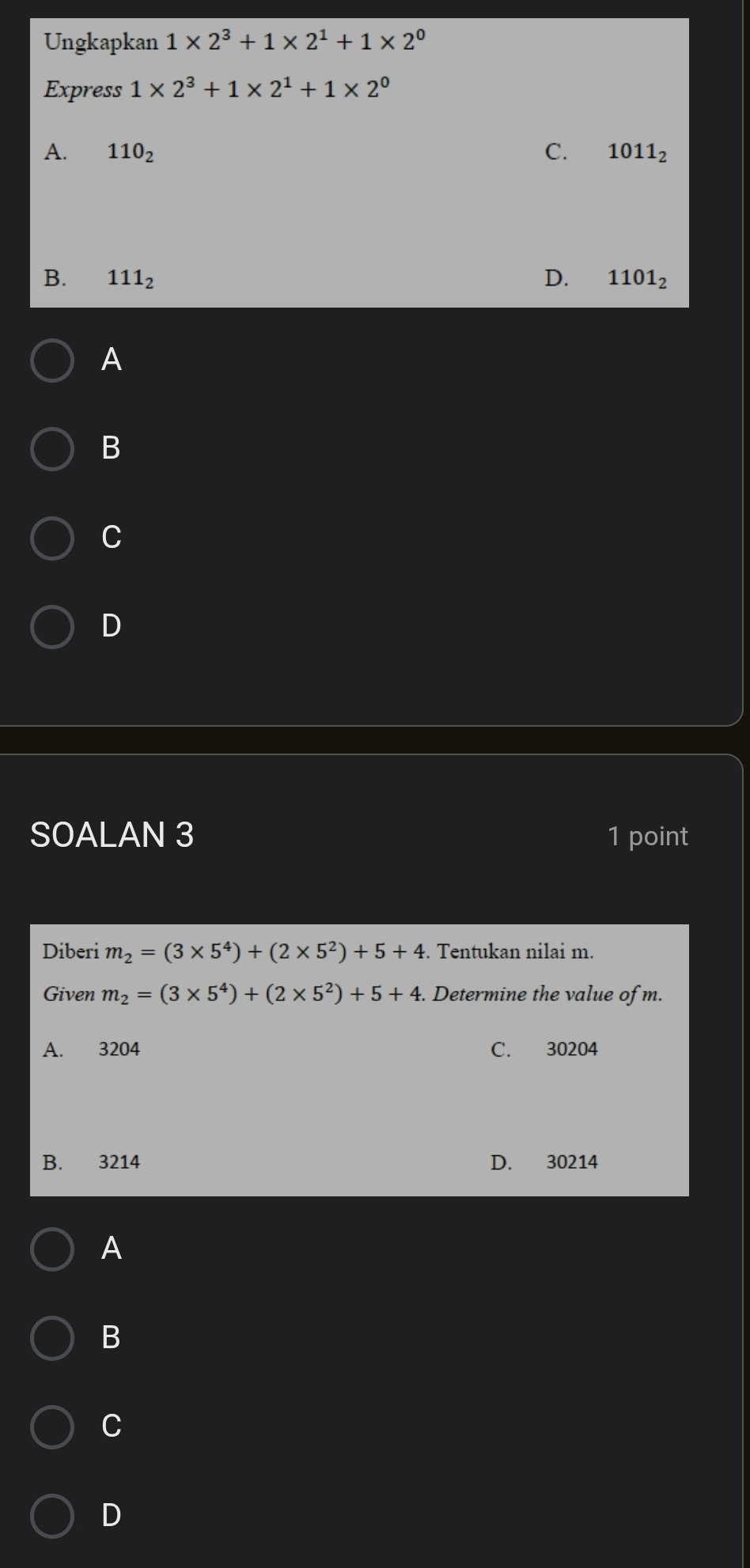This screenshot has width=750, height=1568.
Task: Click answer choice 1011₂ in the question image
Action: pos(637,152)
